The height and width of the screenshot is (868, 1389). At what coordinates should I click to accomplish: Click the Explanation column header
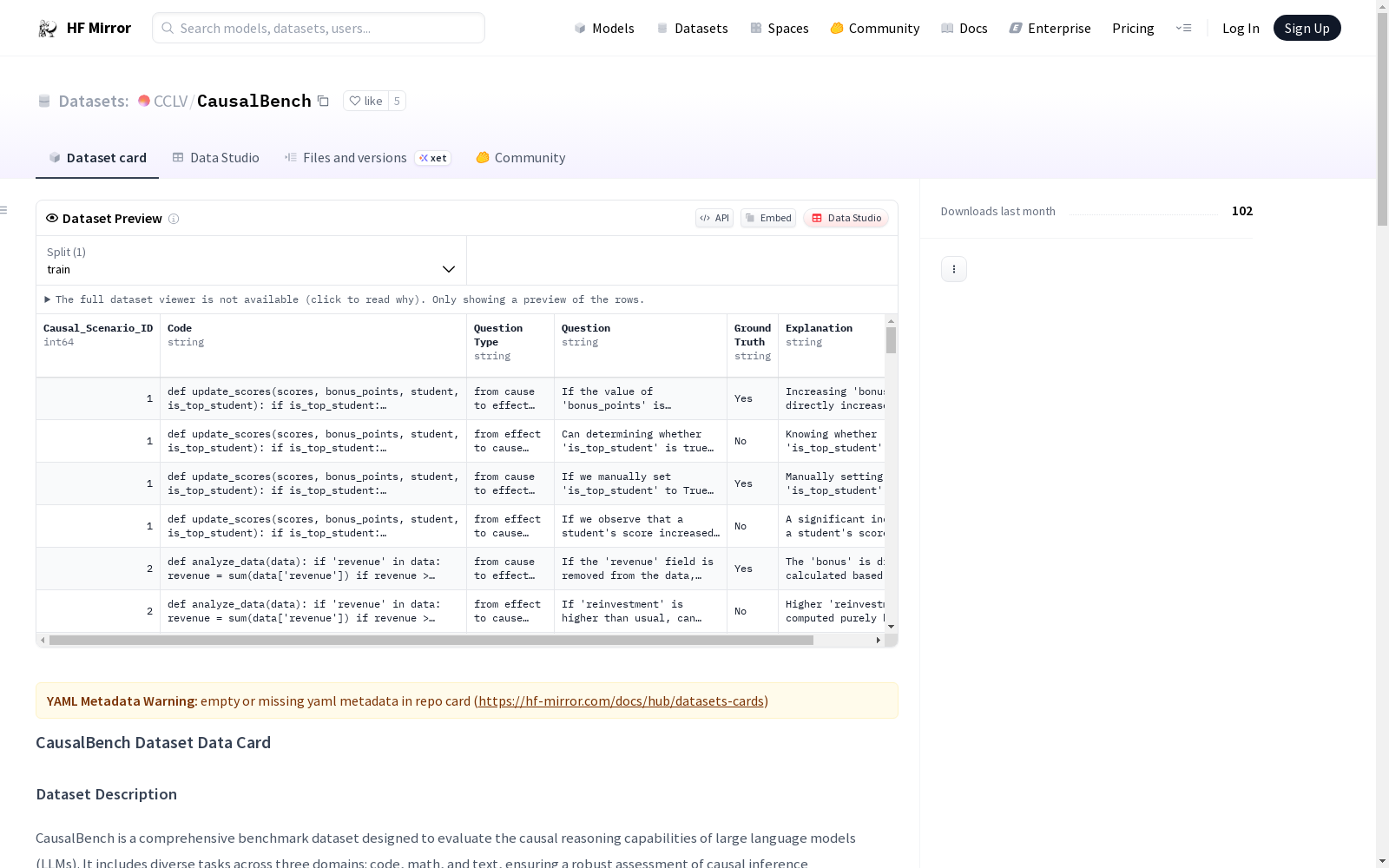pos(832,345)
